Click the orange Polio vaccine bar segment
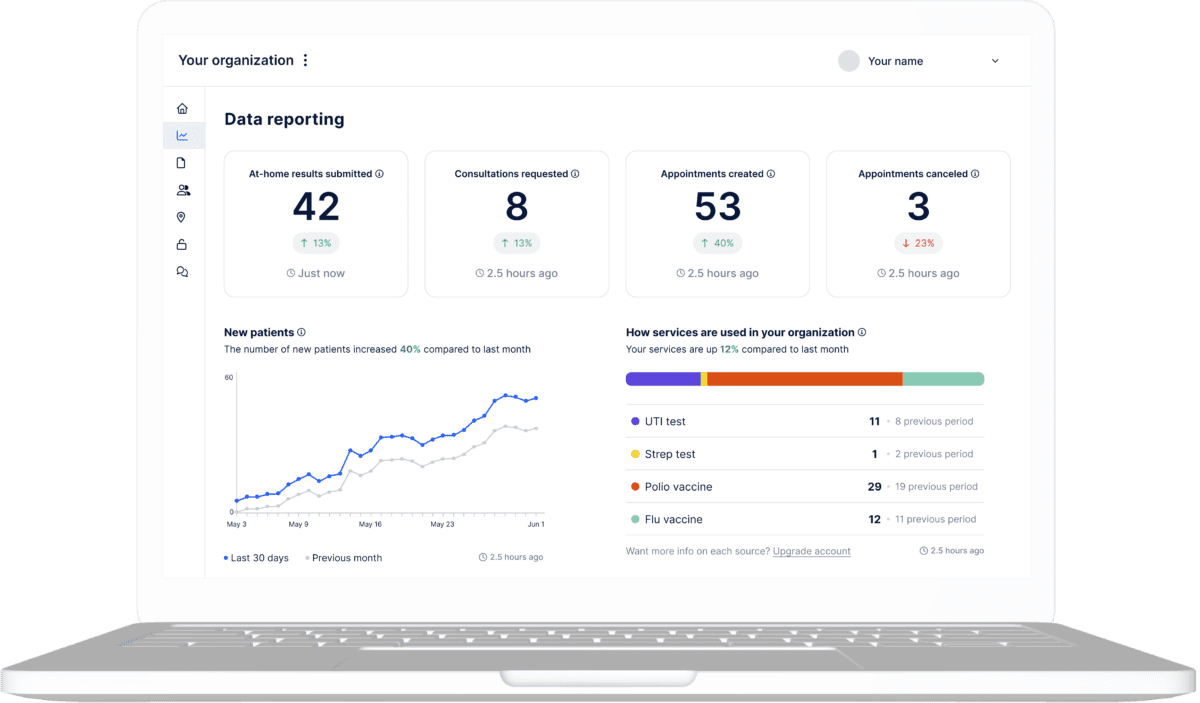1200x703 pixels. click(x=805, y=379)
